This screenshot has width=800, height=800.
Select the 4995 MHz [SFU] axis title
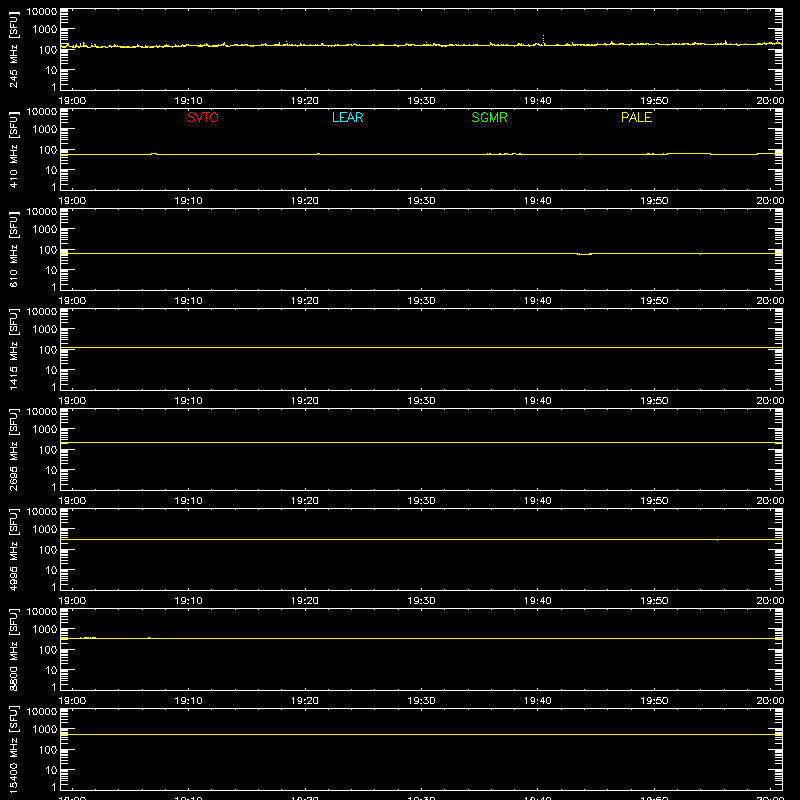14,549
